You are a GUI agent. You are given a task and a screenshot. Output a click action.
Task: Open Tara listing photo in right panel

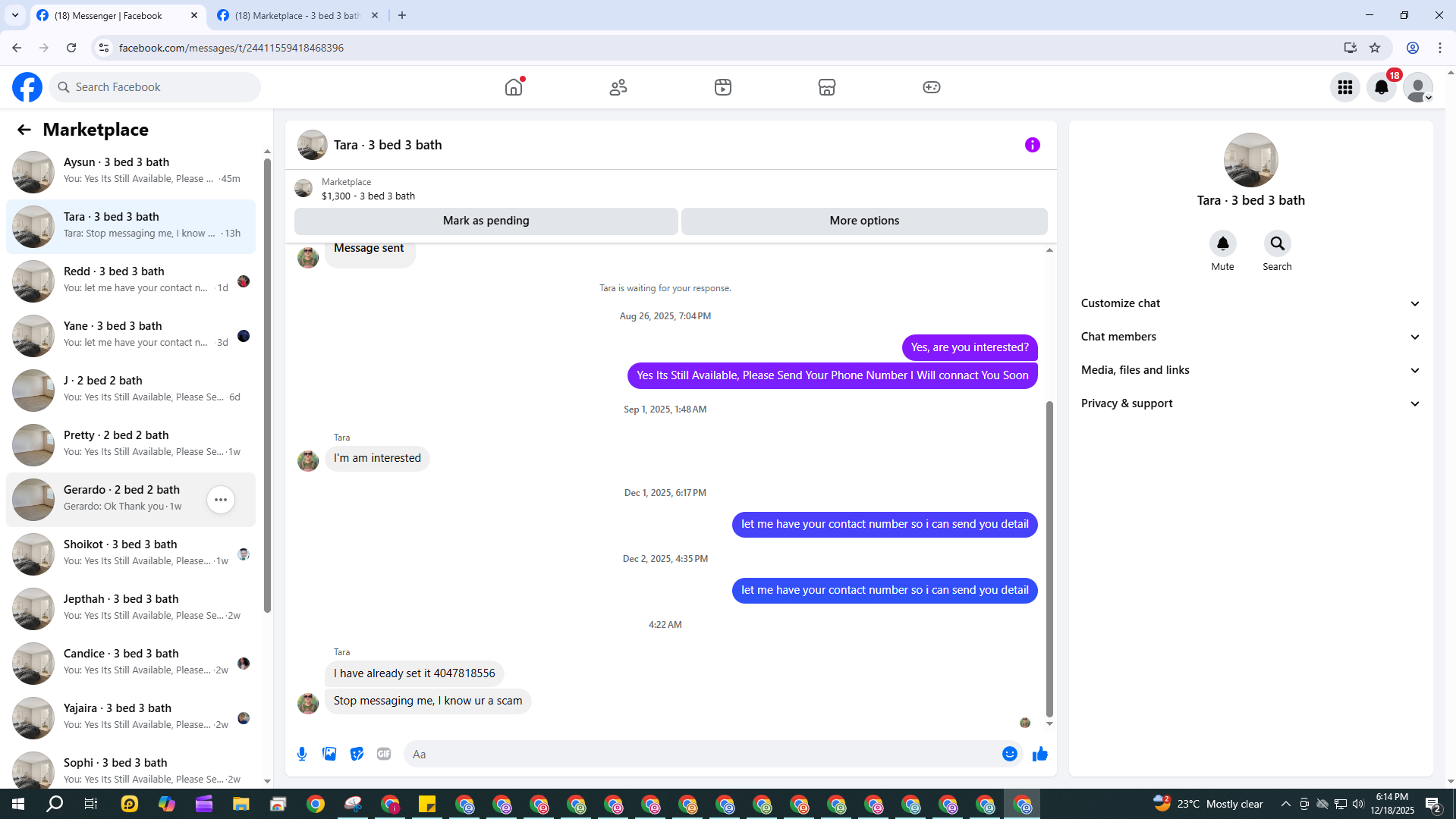1251,160
